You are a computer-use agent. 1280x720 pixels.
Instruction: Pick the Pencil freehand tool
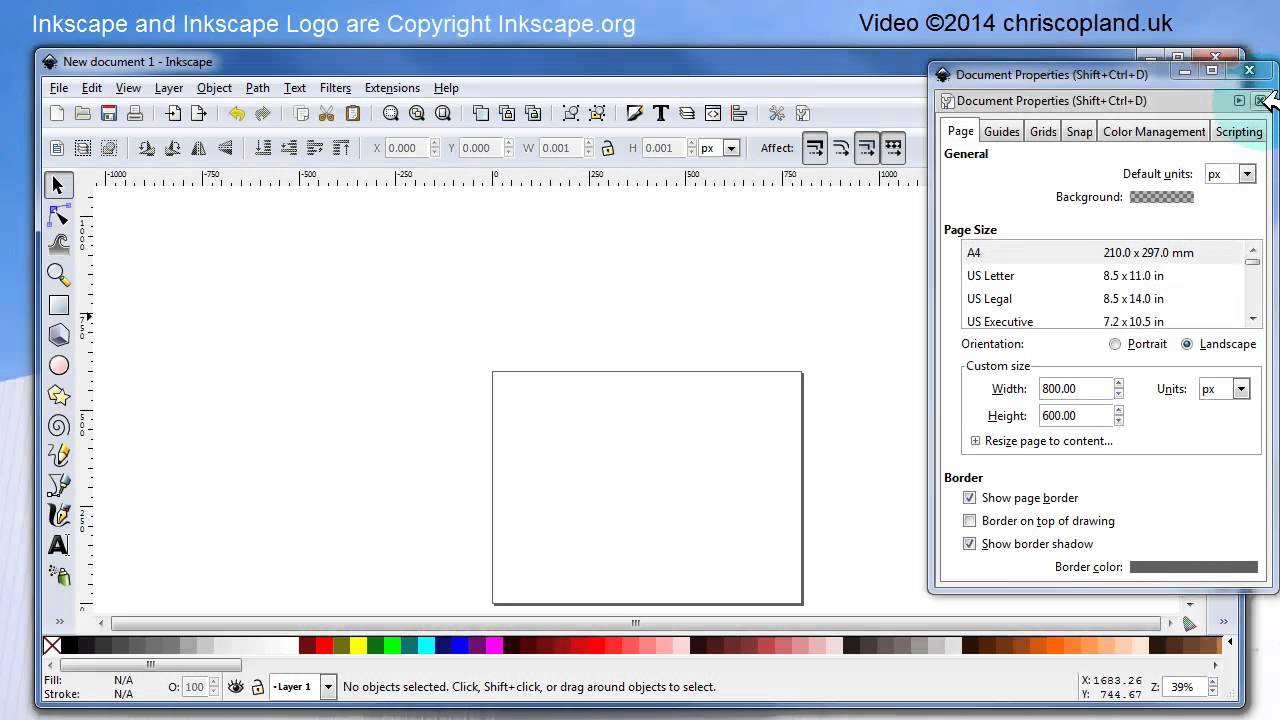pyautogui.click(x=58, y=455)
